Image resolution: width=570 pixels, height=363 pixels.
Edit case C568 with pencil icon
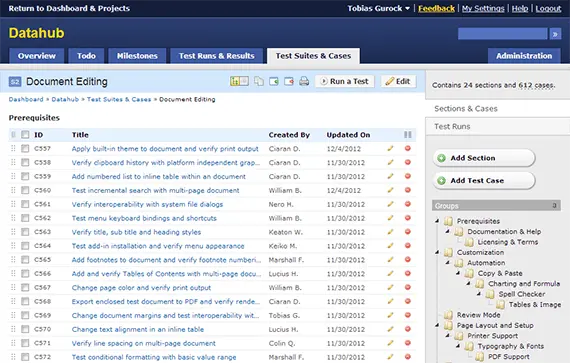click(x=390, y=301)
